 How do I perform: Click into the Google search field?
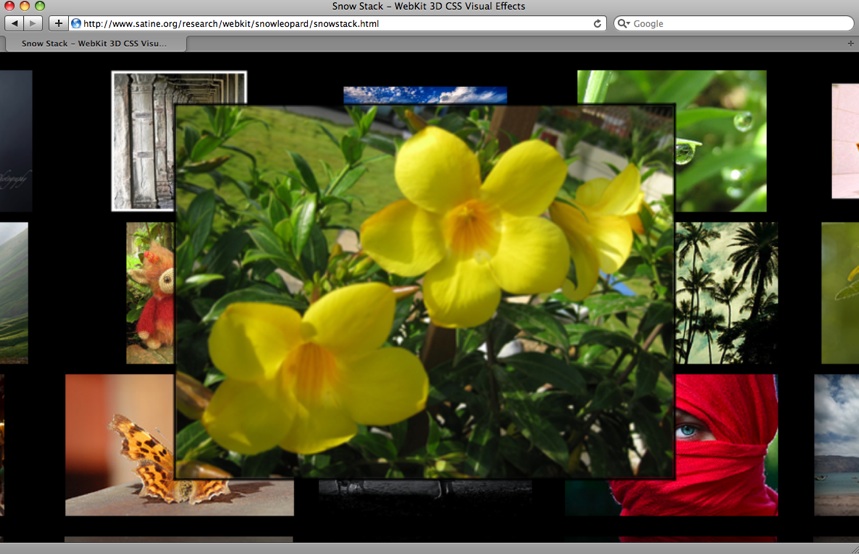tap(734, 24)
